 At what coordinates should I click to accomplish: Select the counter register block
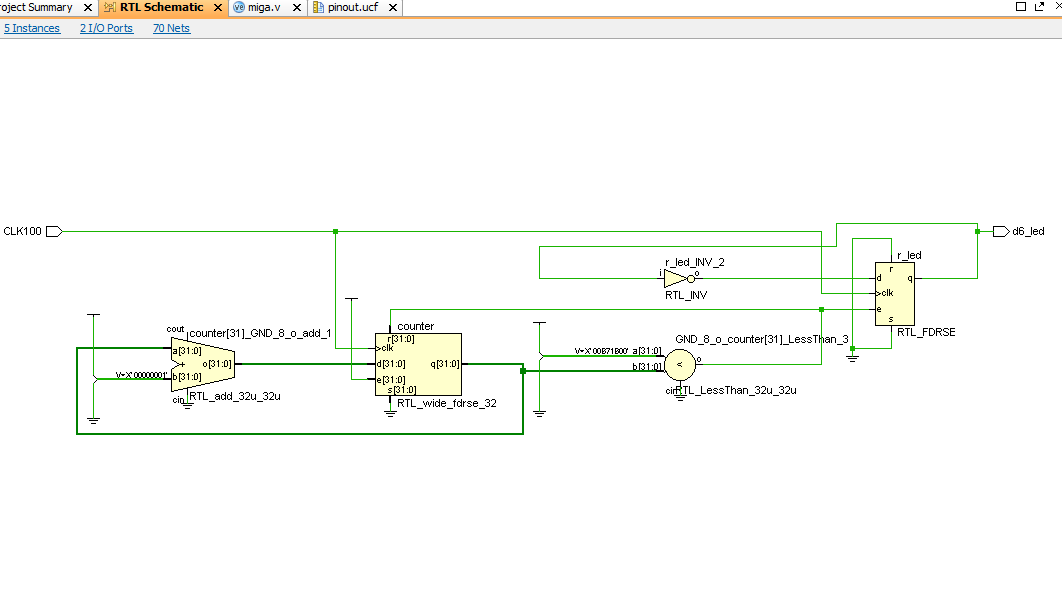tap(419, 364)
